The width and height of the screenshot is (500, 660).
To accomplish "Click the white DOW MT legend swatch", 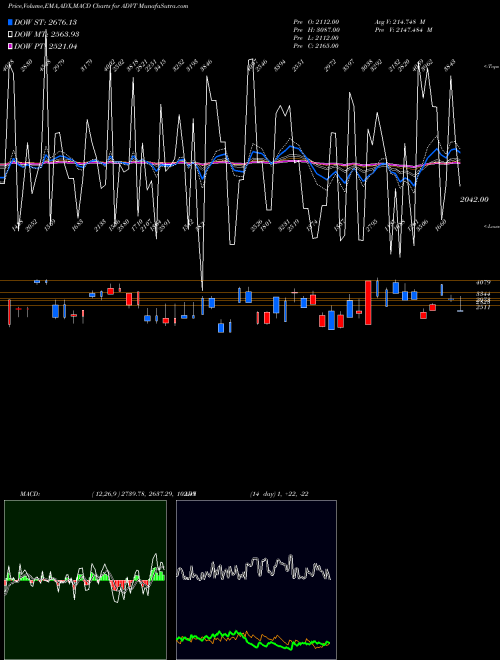I will 10,35.
